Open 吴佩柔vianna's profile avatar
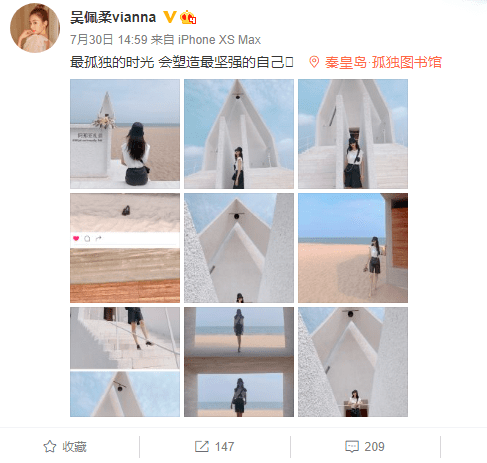Image resolution: width=487 pixels, height=463 pixels. tap(35, 28)
